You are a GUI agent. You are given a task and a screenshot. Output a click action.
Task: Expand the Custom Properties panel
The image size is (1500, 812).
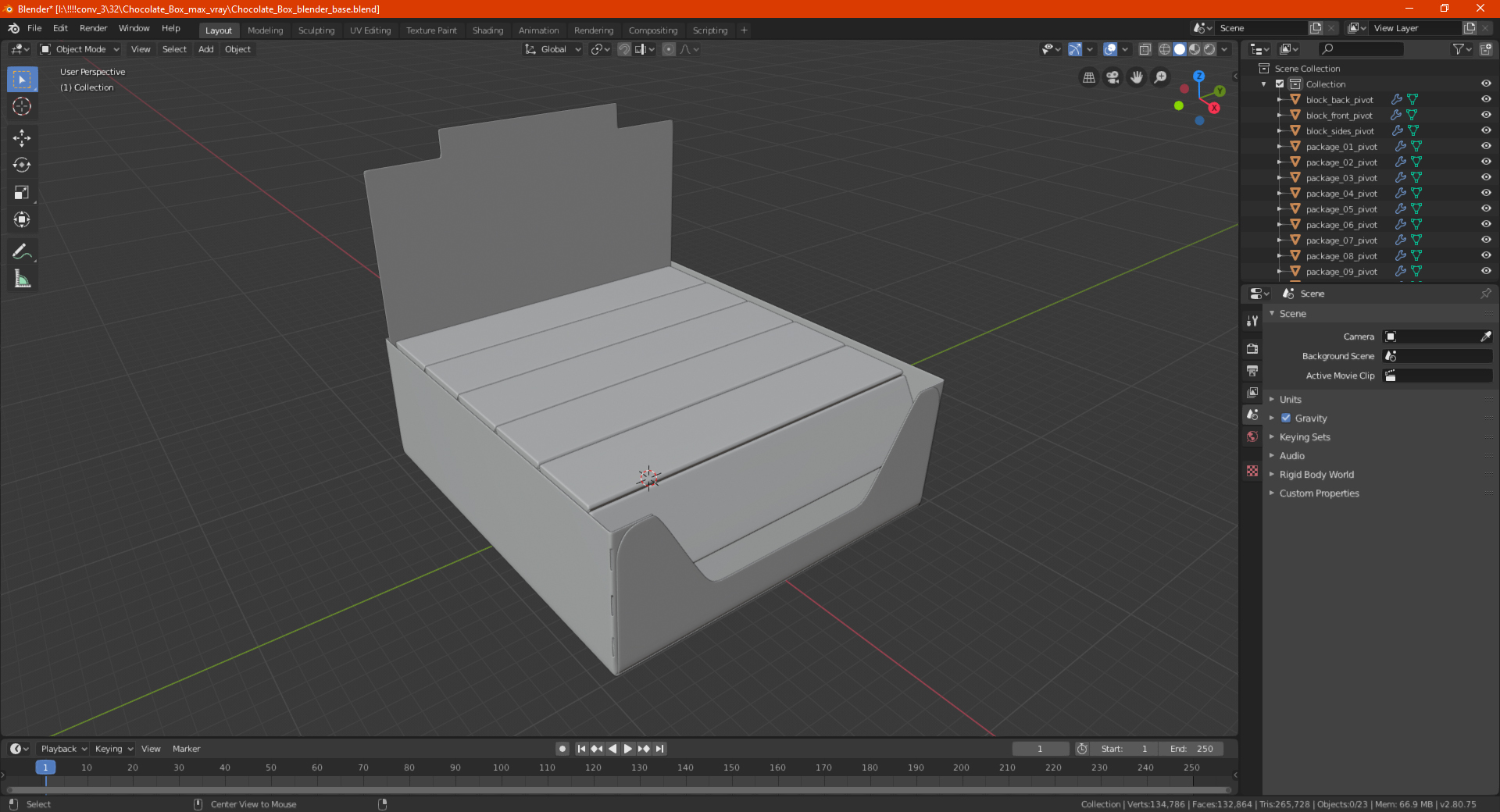(x=1319, y=493)
